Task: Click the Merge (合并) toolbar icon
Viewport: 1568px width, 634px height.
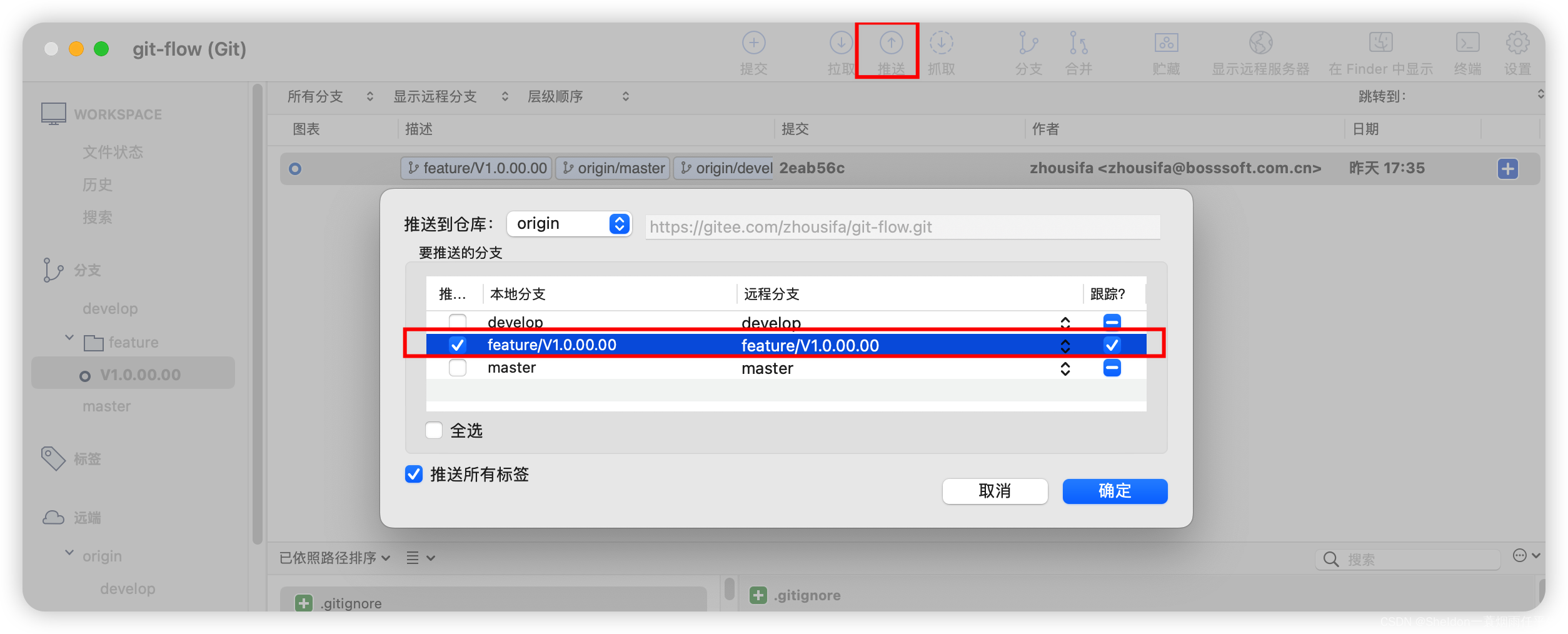Action: (1078, 43)
